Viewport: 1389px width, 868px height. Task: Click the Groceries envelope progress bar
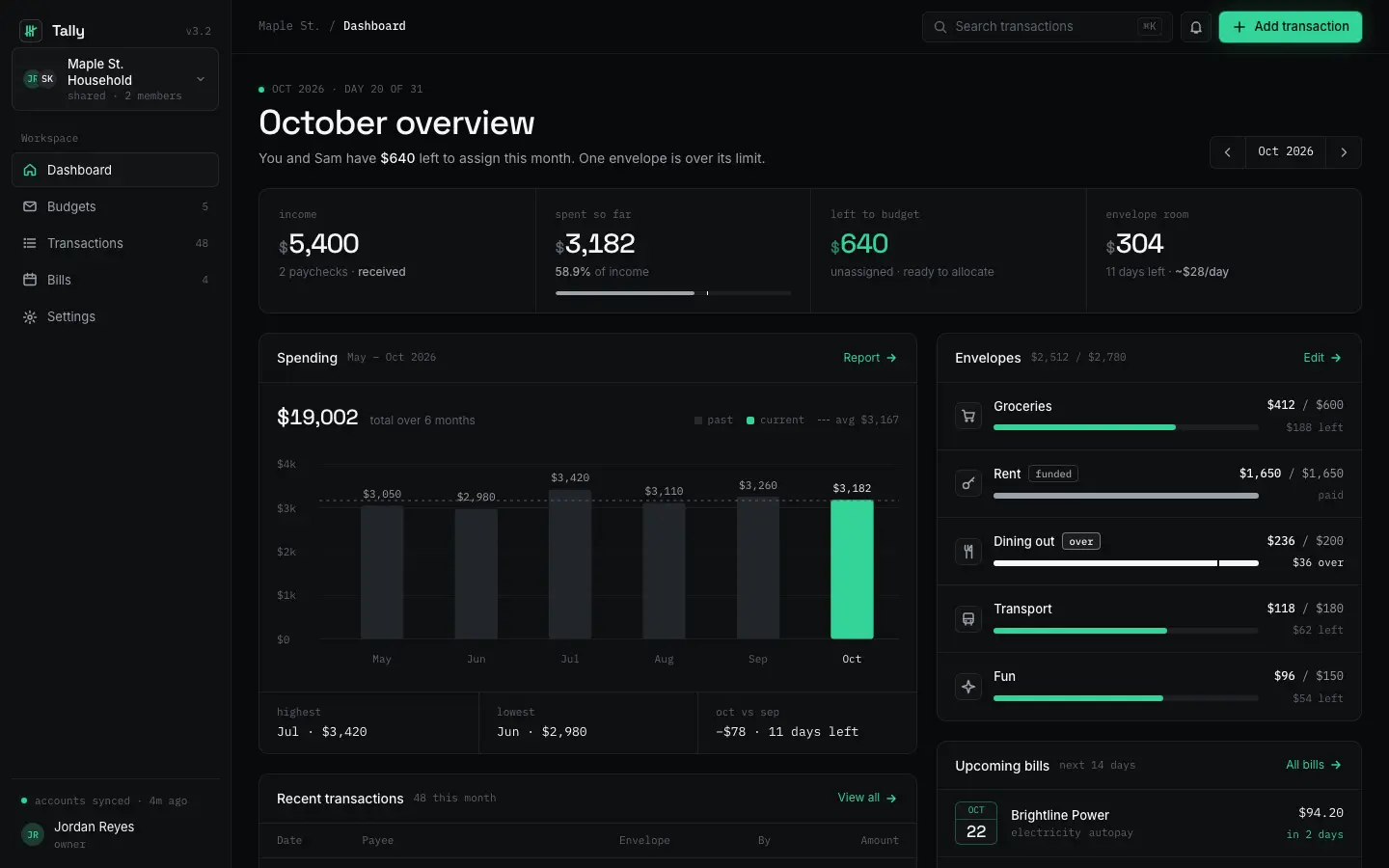(1126, 427)
